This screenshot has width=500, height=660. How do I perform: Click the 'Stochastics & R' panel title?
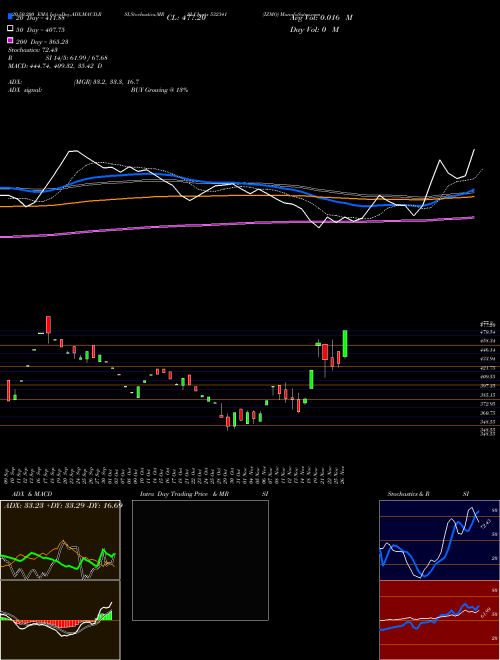[409, 494]
